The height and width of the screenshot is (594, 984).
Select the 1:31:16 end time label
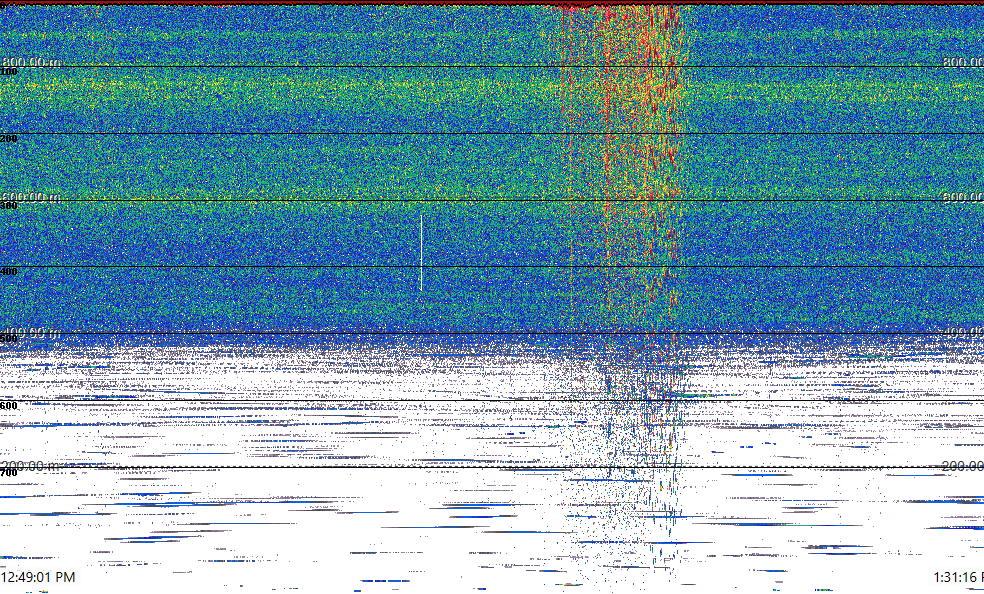(x=958, y=577)
